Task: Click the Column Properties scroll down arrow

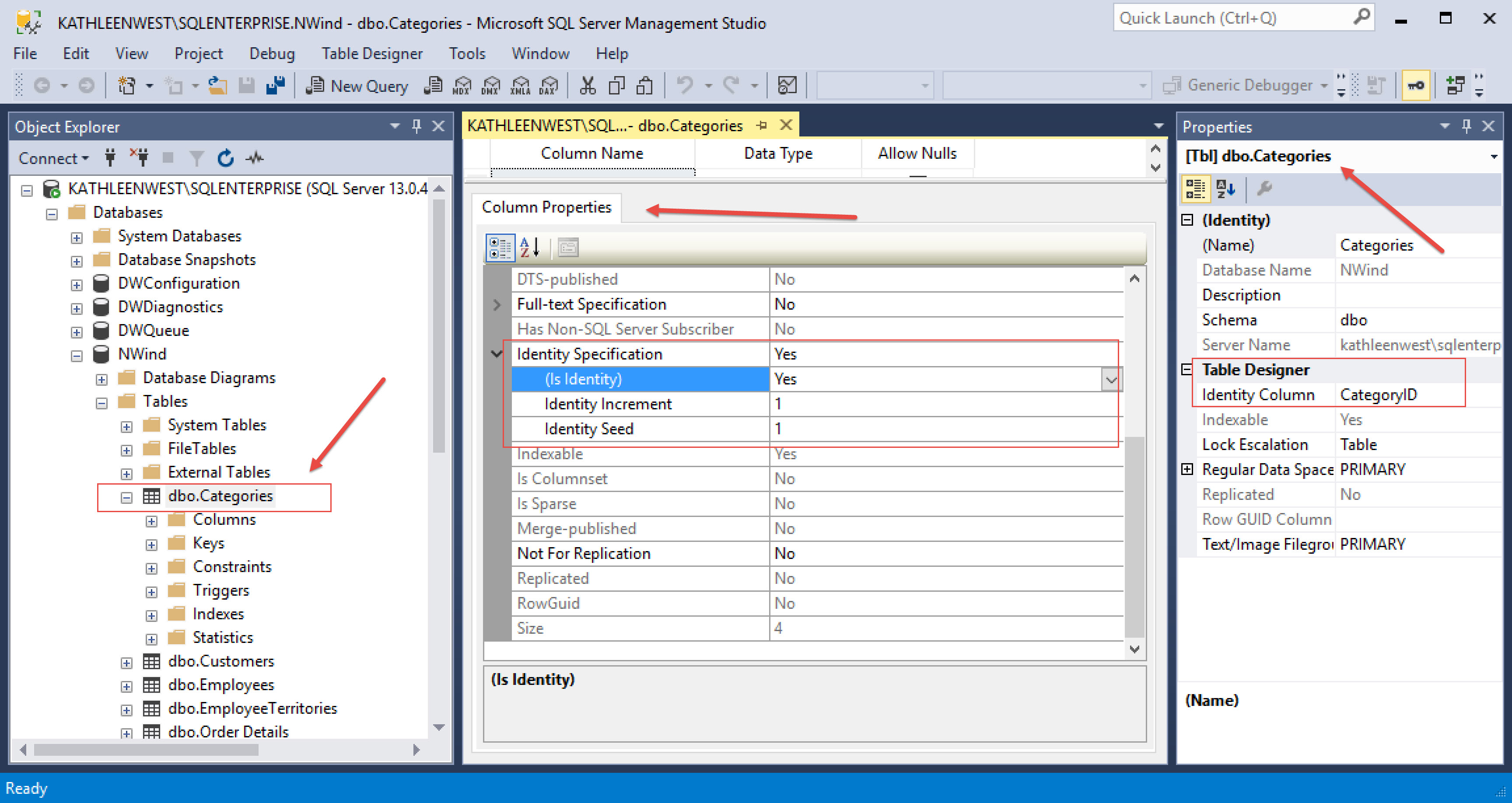Action: [1134, 649]
